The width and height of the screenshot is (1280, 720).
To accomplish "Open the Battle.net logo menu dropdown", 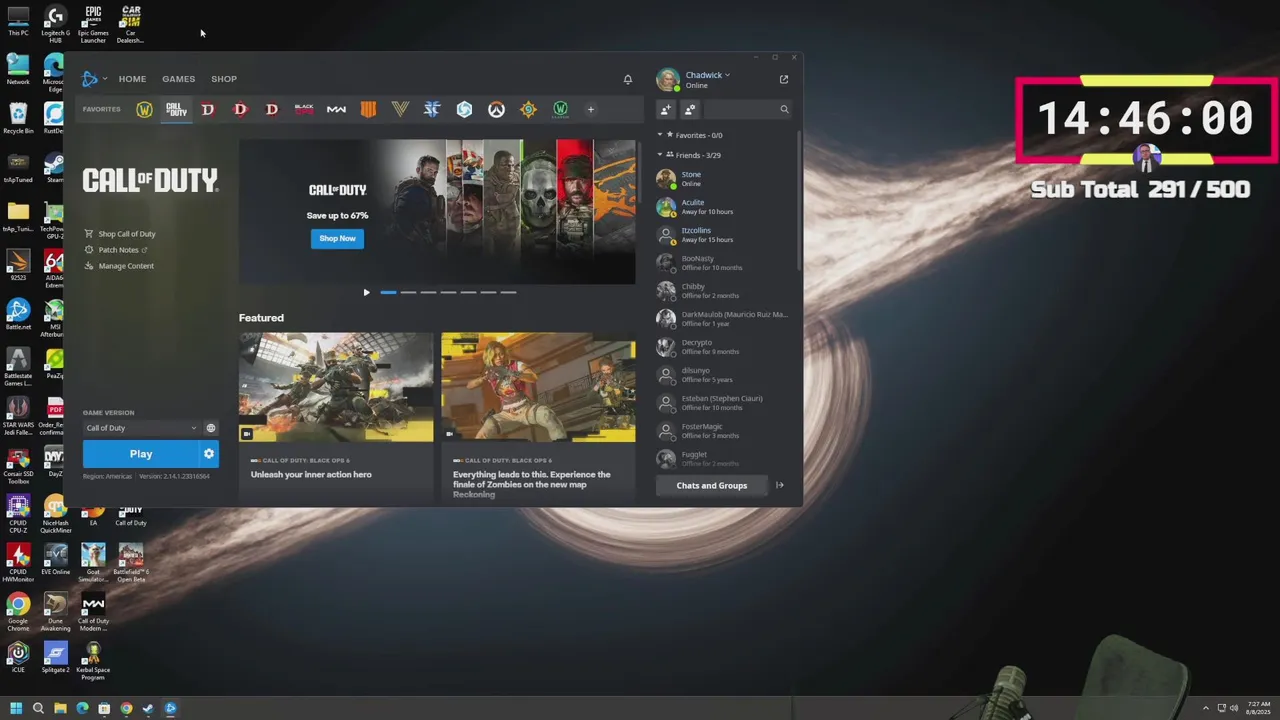I will click(94, 79).
